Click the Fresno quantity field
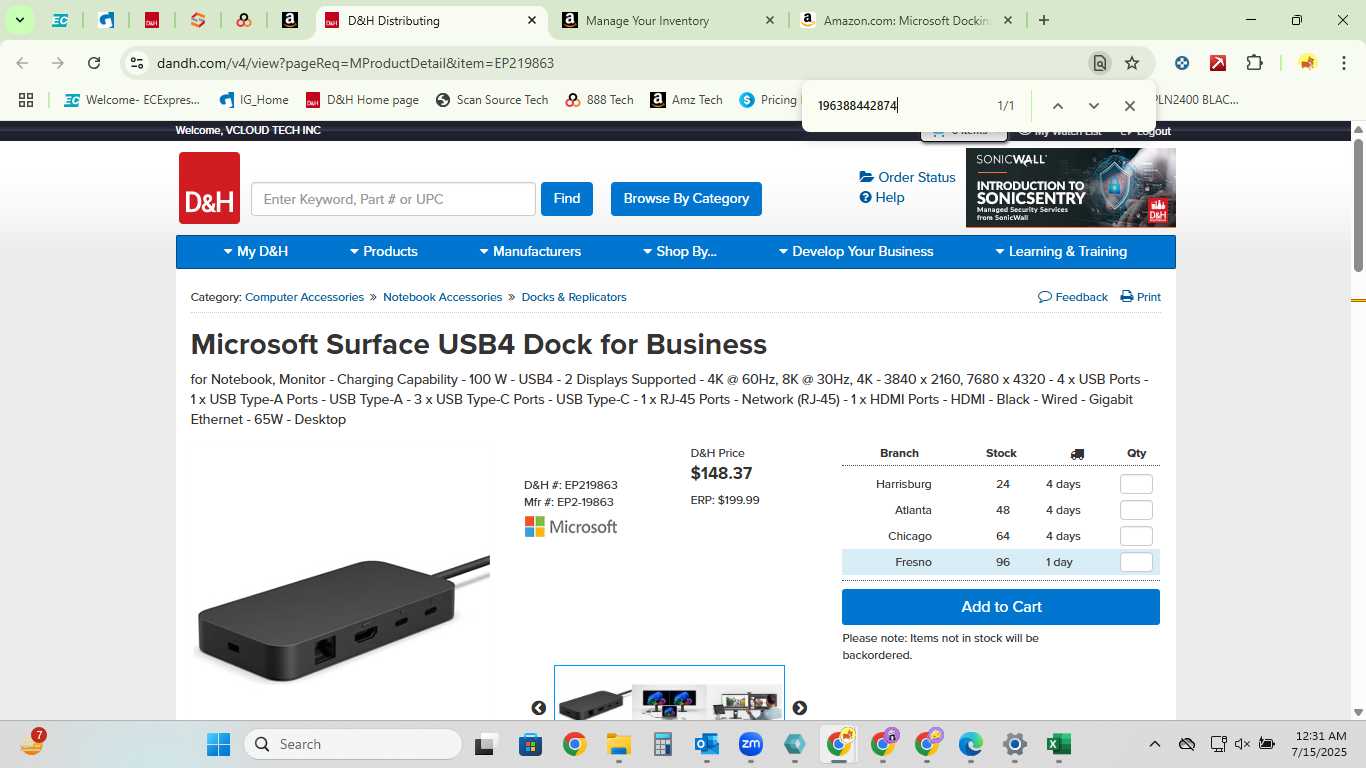This screenshot has height=768, width=1366. pos(1136,562)
